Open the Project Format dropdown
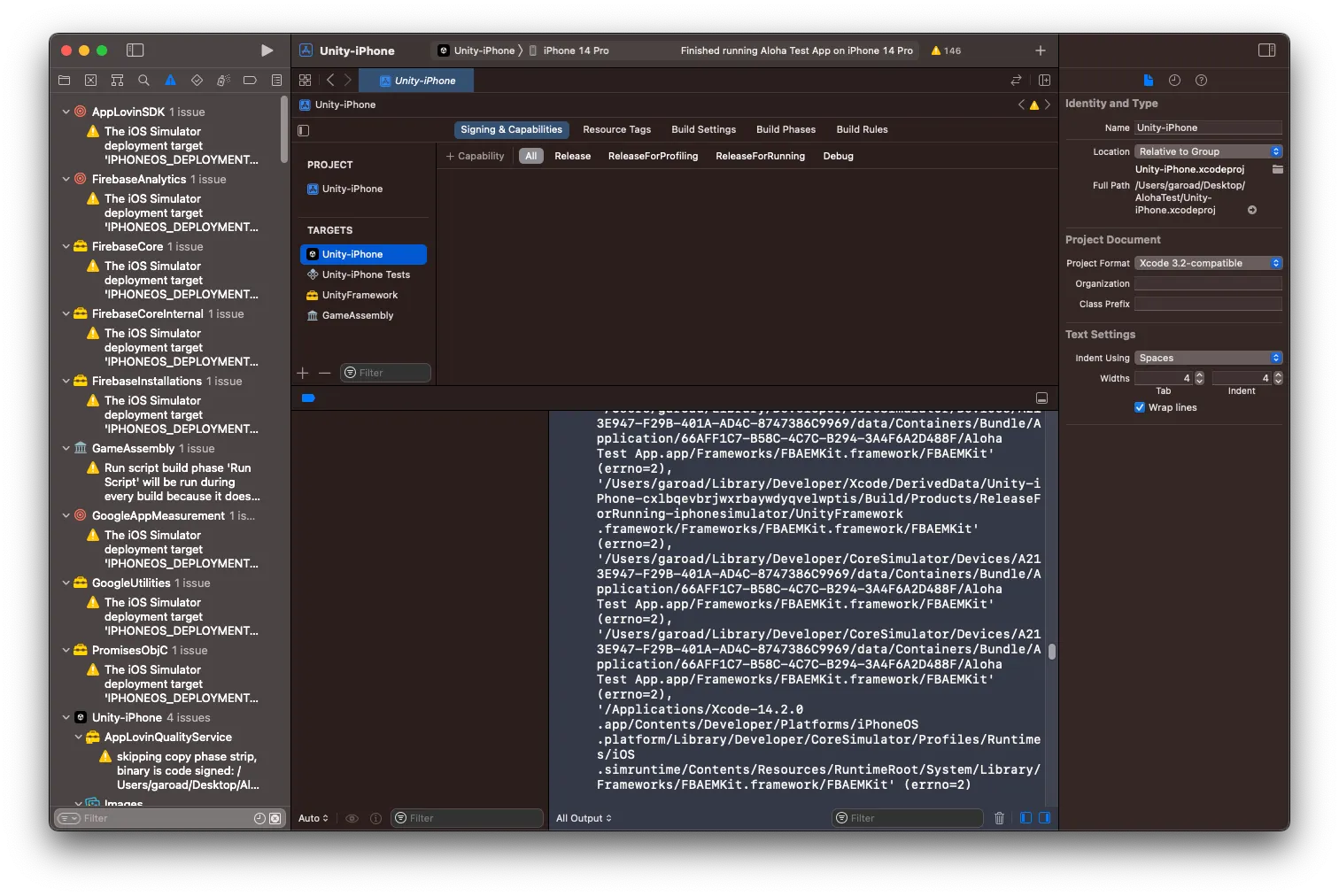1339x896 pixels. (1208, 263)
